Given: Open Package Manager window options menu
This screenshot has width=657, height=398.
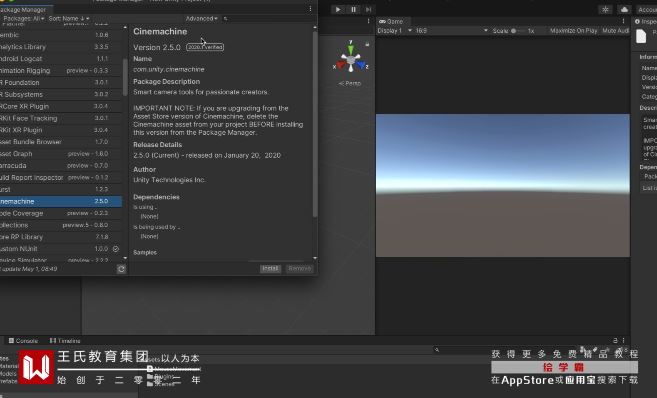Looking at the screenshot, I should coord(310,9).
